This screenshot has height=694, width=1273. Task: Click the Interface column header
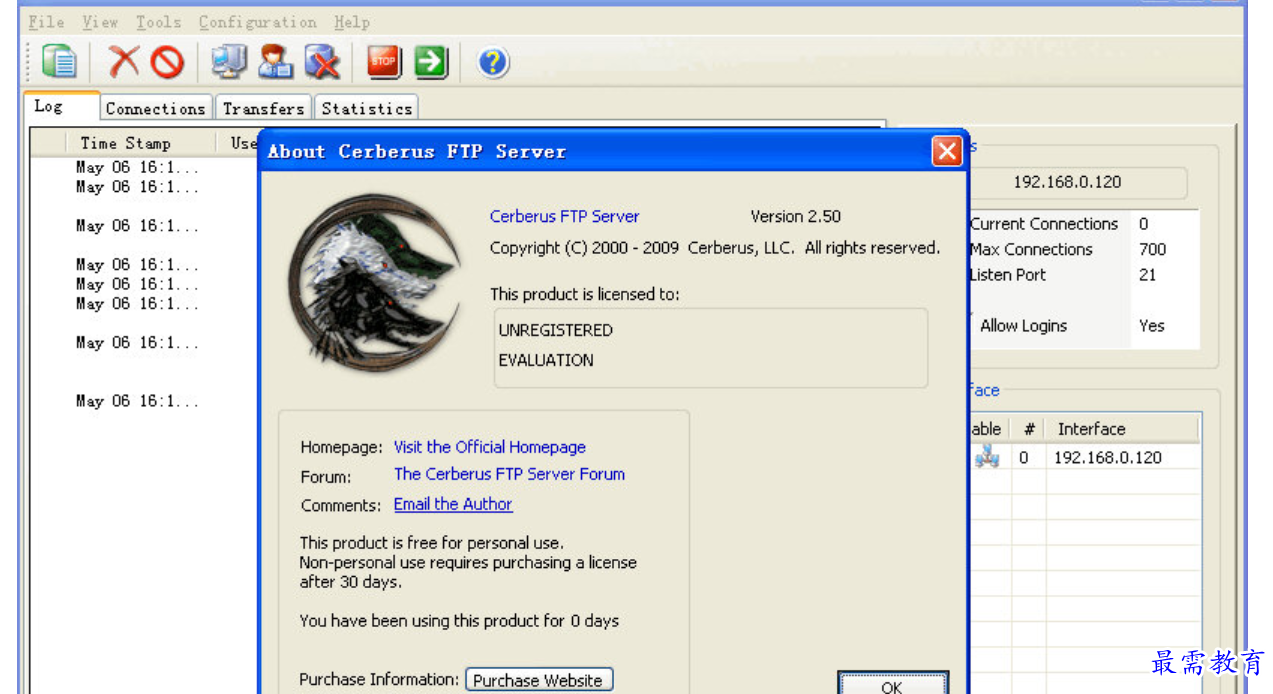click(1123, 429)
